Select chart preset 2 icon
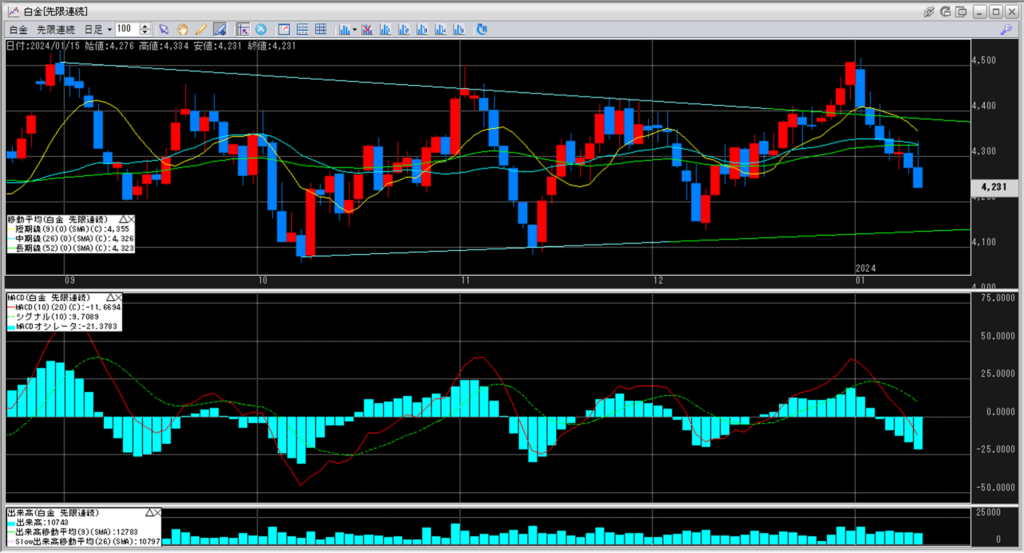The image size is (1024, 553). click(x=404, y=29)
